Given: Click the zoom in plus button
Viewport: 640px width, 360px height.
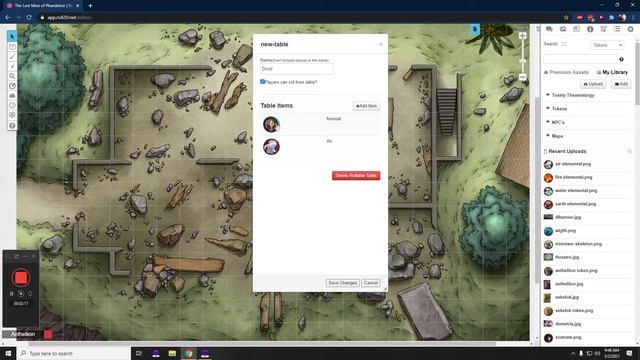Looking at the screenshot, I should (x=522, y=36).
